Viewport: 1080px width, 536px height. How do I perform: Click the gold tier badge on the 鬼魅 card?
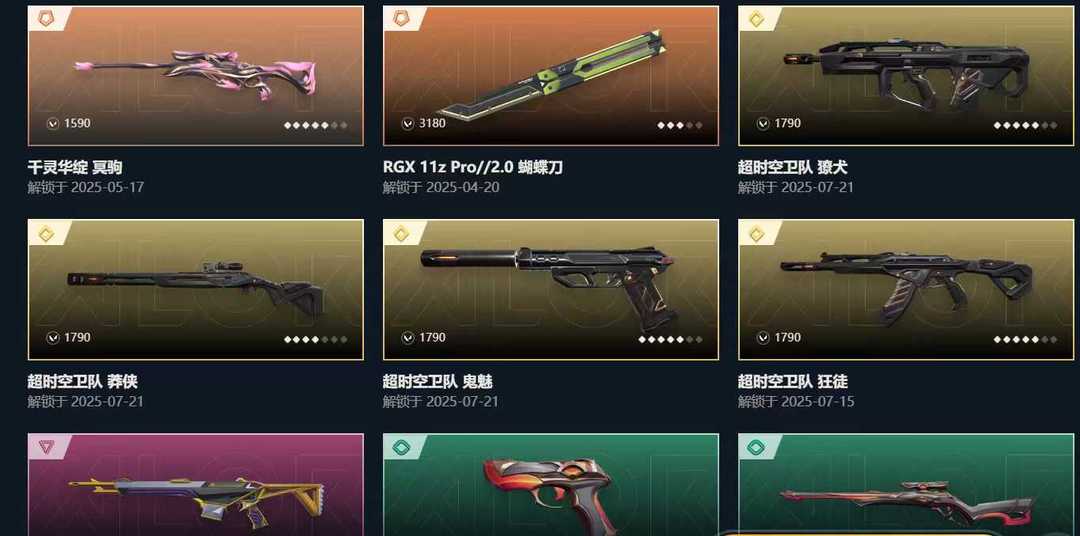402,234
